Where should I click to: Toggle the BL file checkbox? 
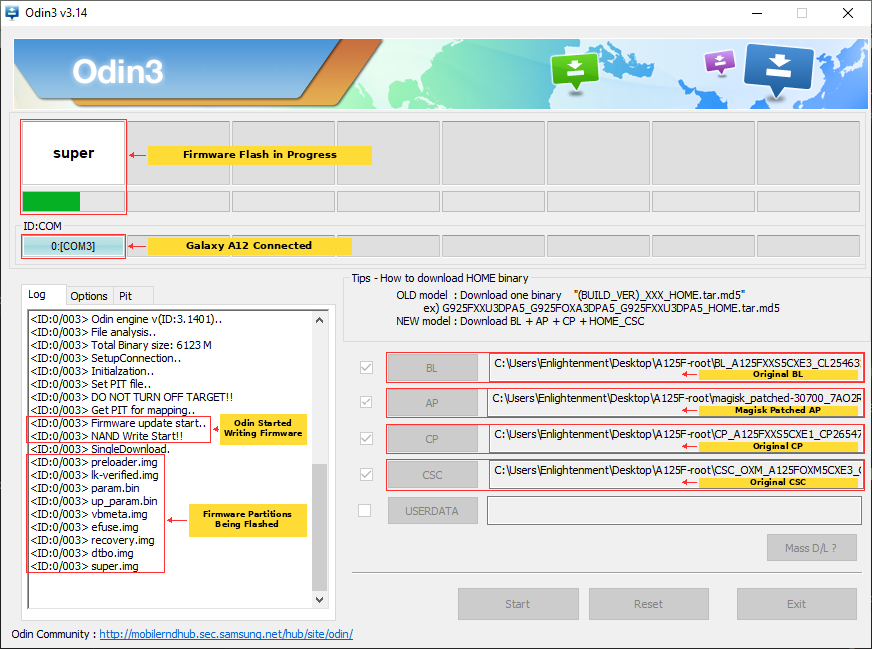366,367
